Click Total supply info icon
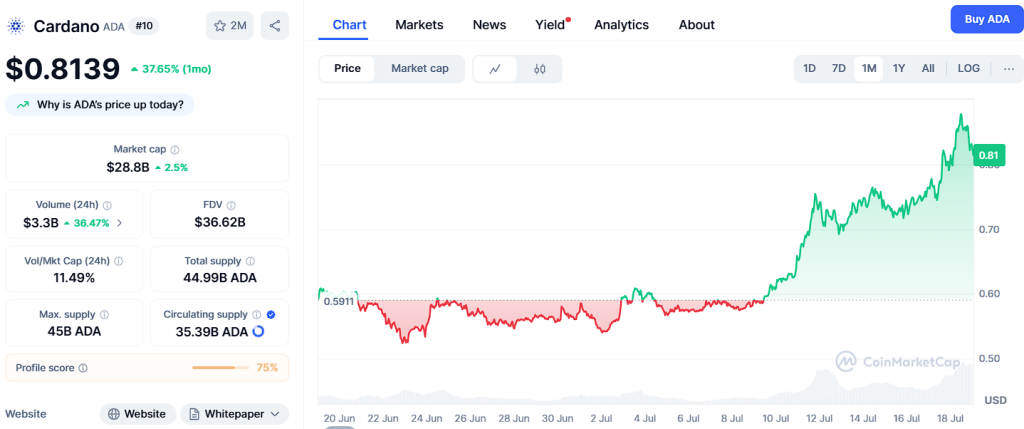The width and height of the screenshot is (1024, 429). [x=251, y=261]
